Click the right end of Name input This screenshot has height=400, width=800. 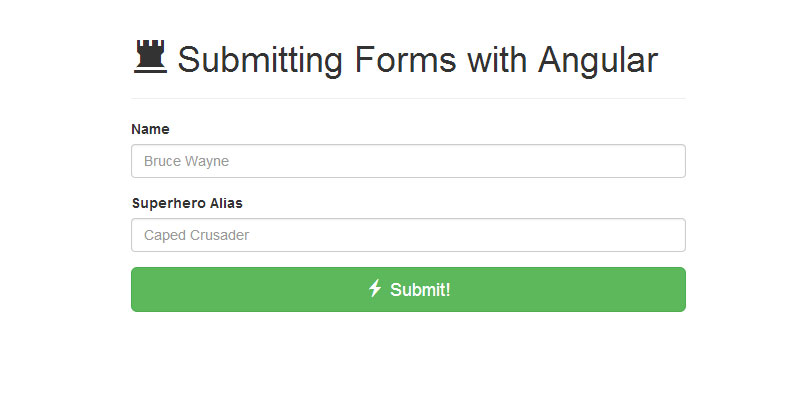pyautogui.click(x=672, y=161)
